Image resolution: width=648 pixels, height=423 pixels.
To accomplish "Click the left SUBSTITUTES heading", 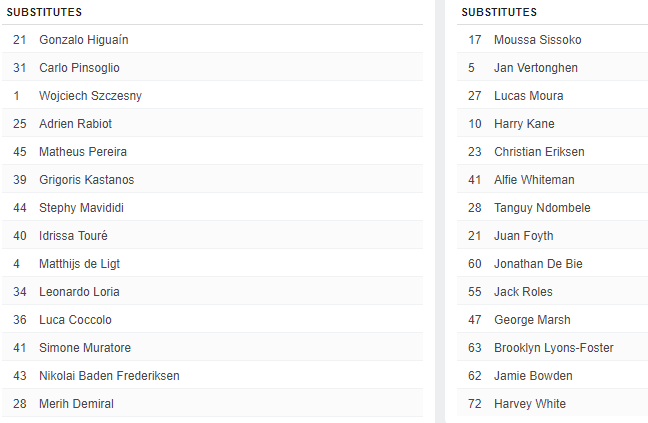I will (x=45, y=12).
